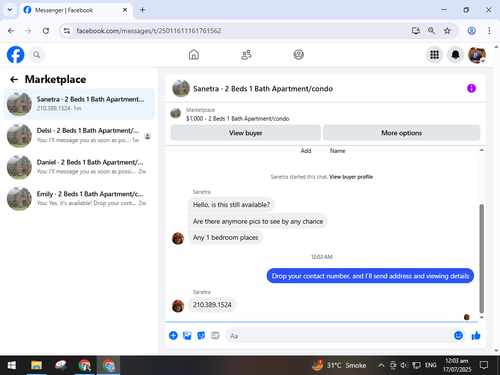Click the 'Any 1 bedroom places' message
The width and height of the screenshot is (500, 375).
point(225,238)
